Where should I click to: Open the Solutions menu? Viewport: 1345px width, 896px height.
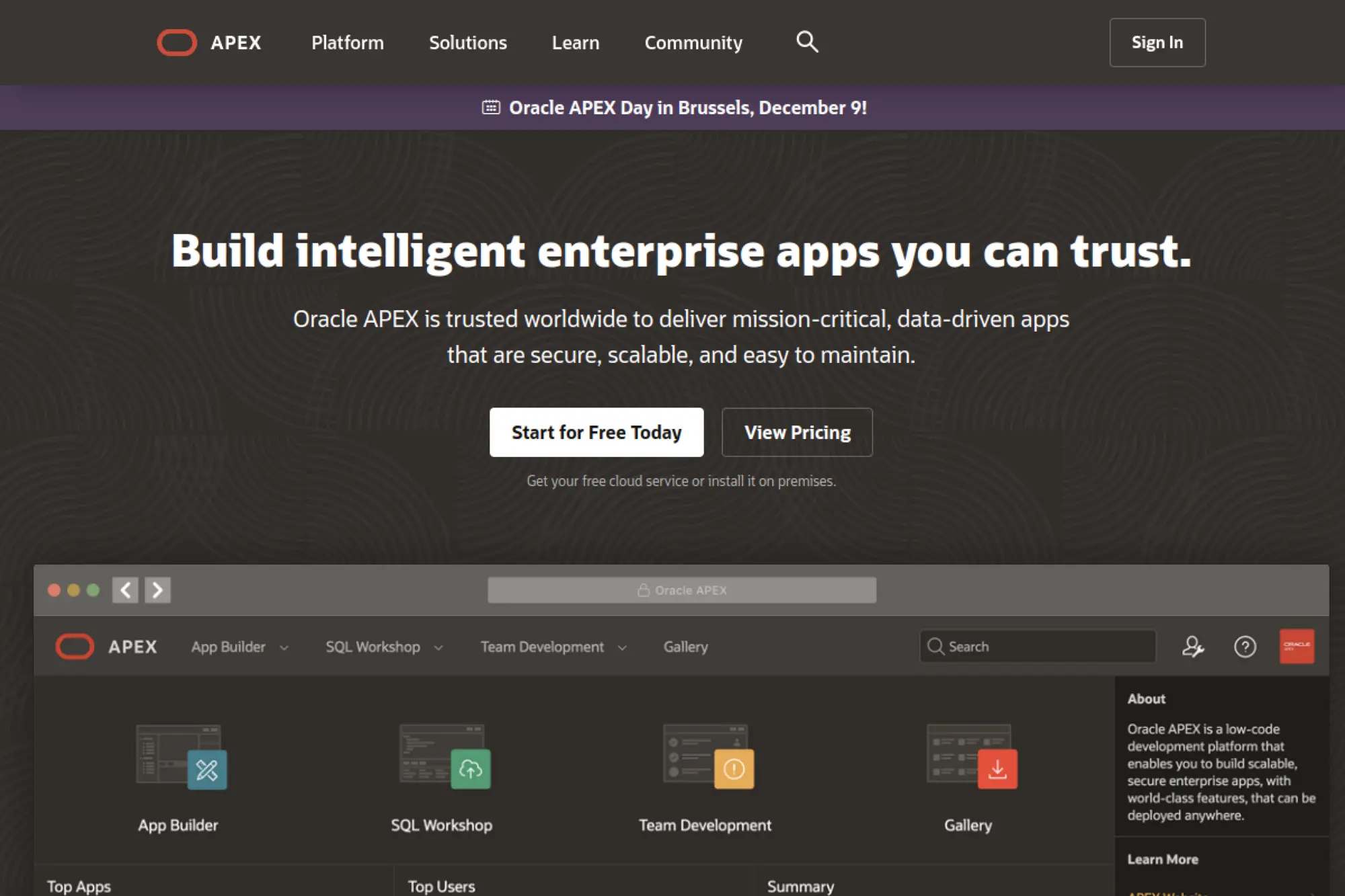click(467, 42)
